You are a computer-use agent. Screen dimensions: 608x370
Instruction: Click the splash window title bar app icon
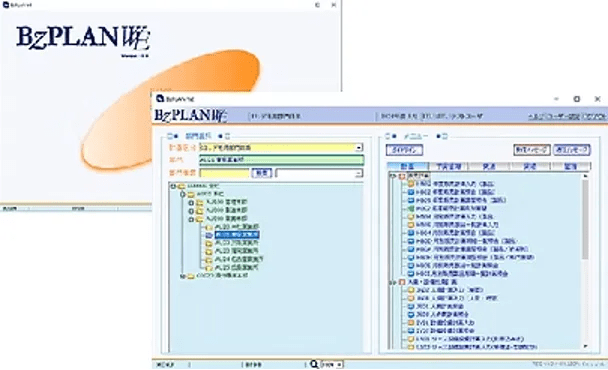[5, 5]
